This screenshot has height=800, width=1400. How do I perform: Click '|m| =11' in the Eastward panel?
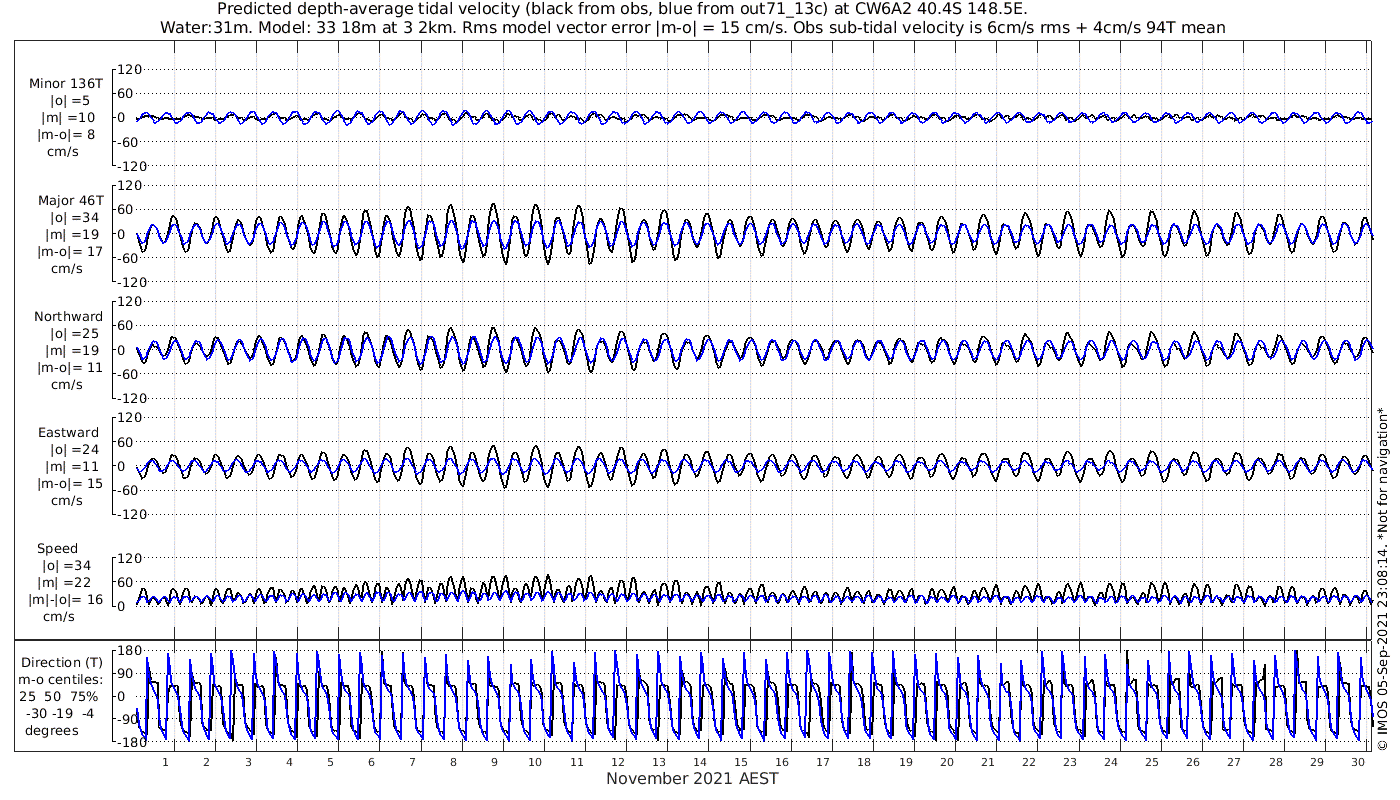[70, 467]
